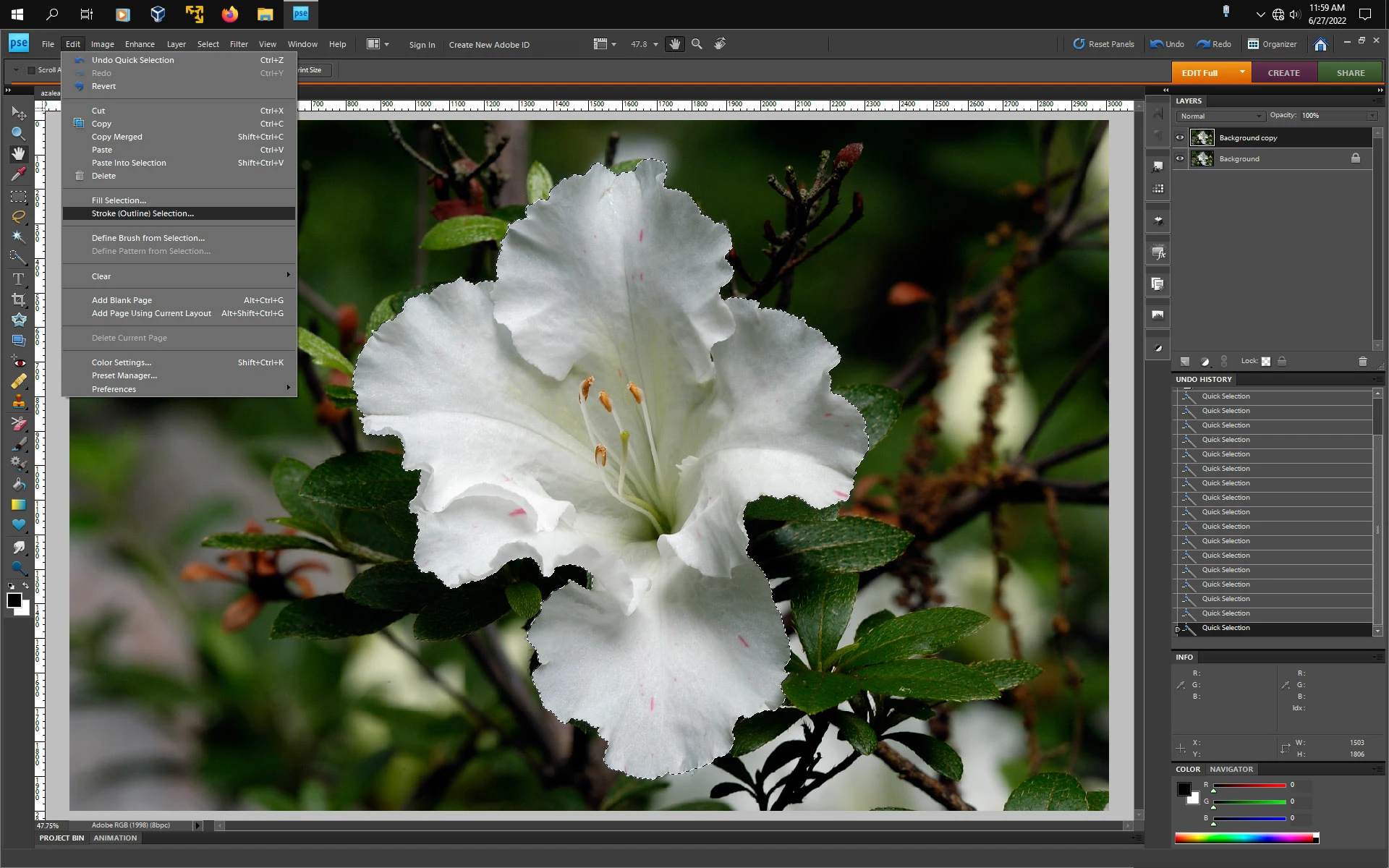Select the Horizontal Type tool
Image resolution: width=1389 pixels, height=868 pixels.
[19, 278]
